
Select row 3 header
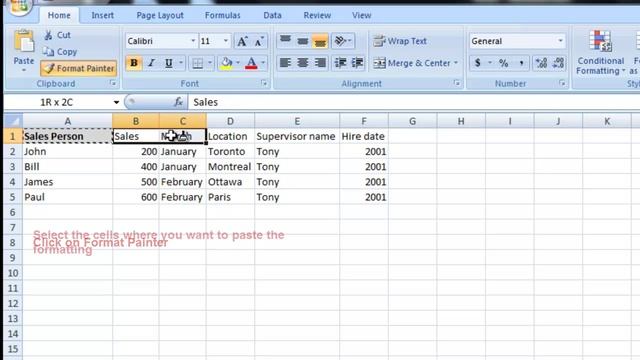13,167
